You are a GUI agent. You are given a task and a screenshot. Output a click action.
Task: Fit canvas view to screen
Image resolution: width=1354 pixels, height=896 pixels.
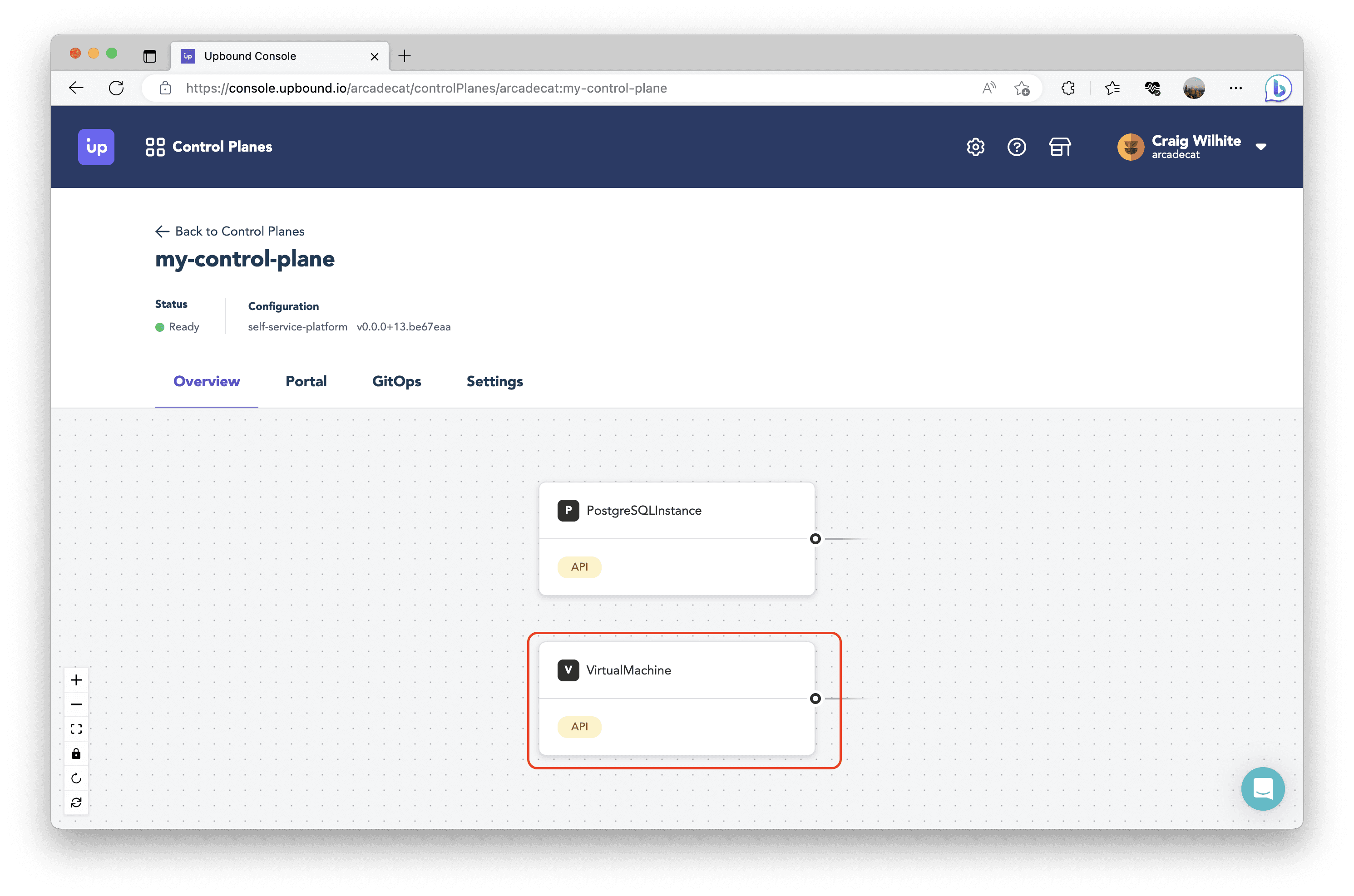click(76, 729)
